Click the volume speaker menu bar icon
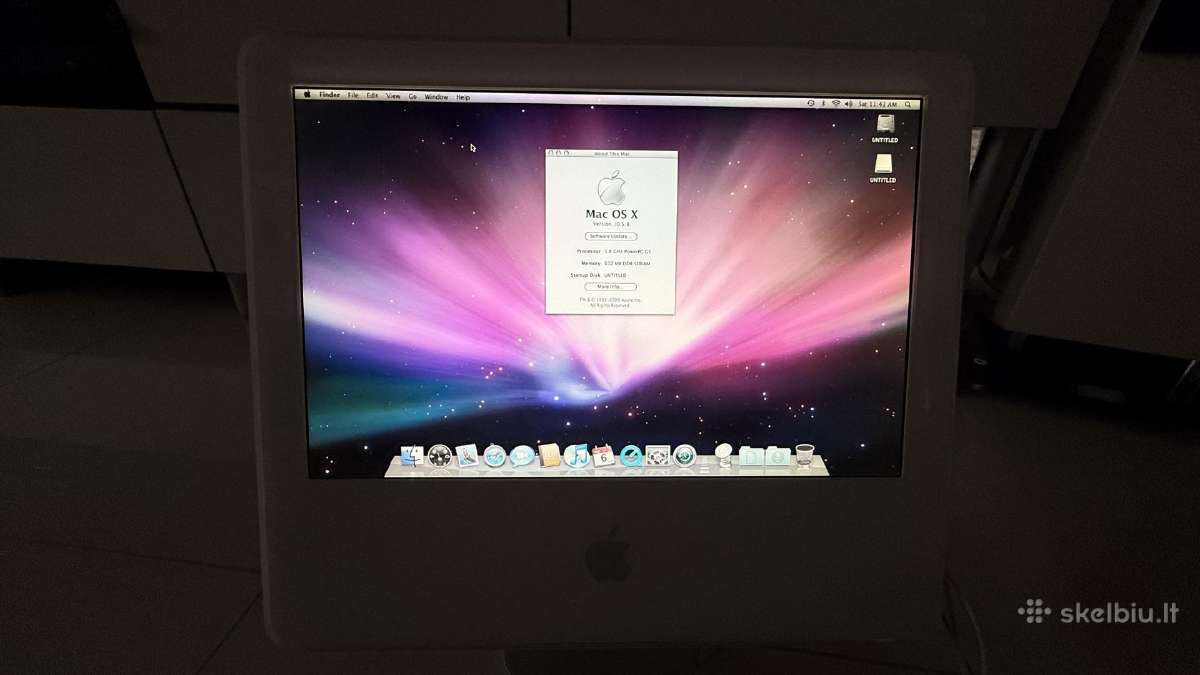This screenshot has height=675, width=1200. 849,104
